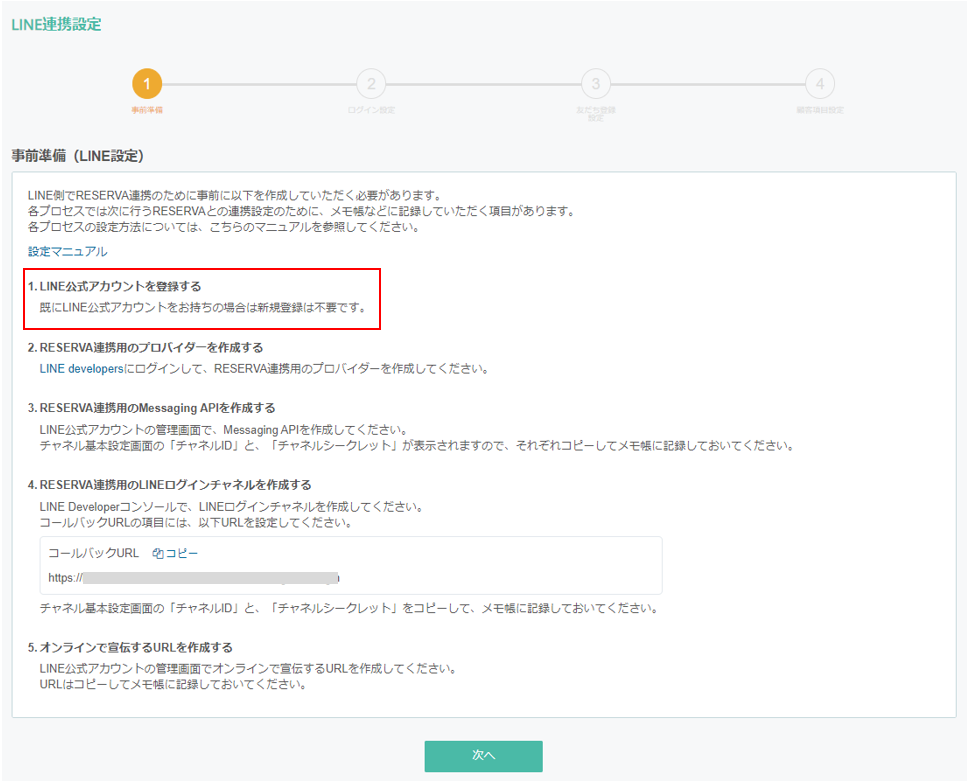This screenshot has width=967, height=782.
Task: Click the 友だち登録設定 step label
Action: click(595, 113)
